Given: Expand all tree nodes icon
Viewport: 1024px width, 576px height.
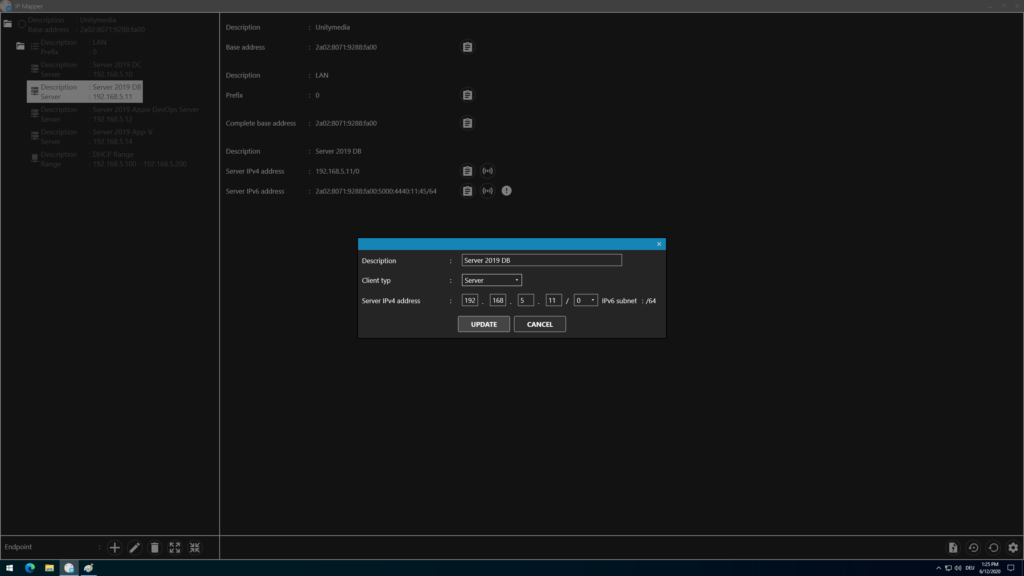Looking at the screenshot, I should 174,547.
